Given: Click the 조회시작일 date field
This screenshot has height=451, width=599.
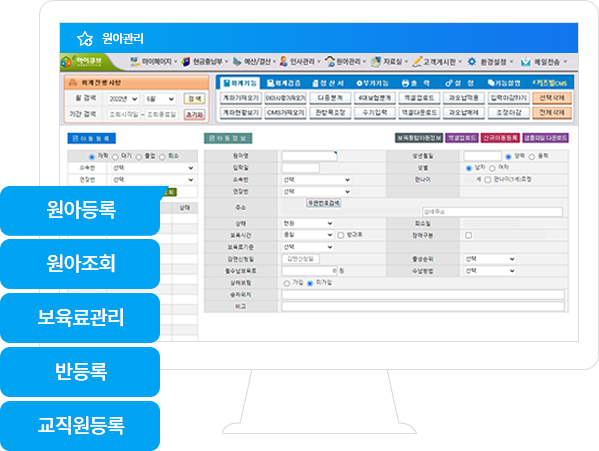Looking at the screenshot, I should point(124,115).
